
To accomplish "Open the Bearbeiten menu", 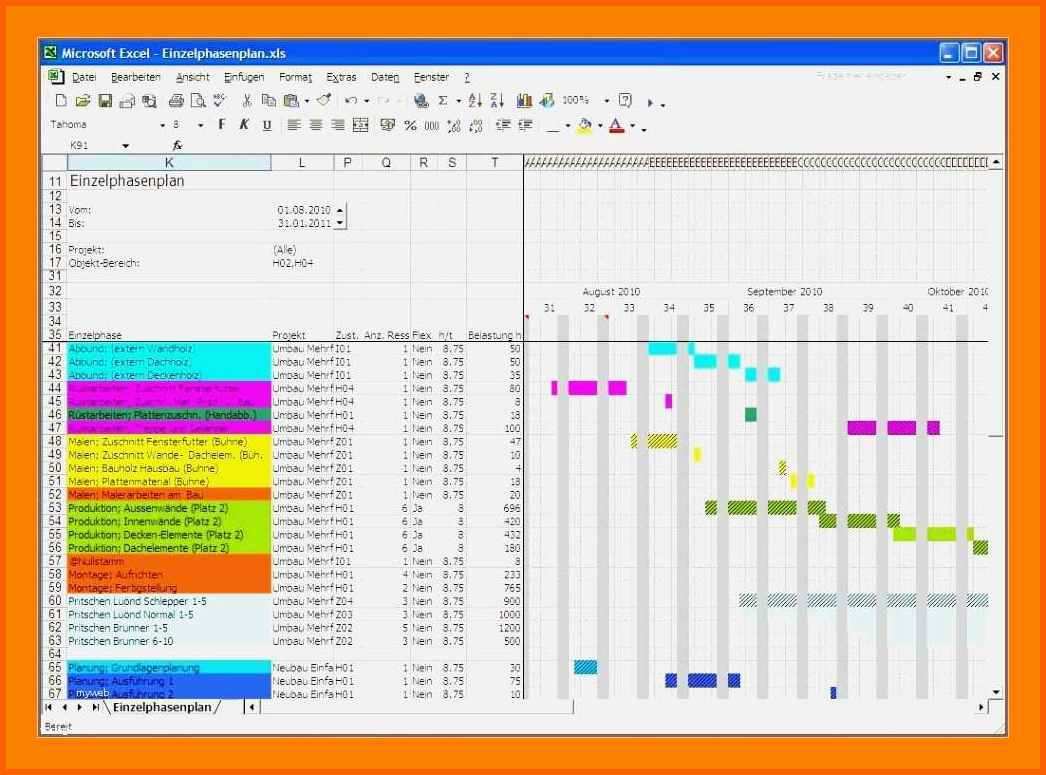I will click(135, 77).
